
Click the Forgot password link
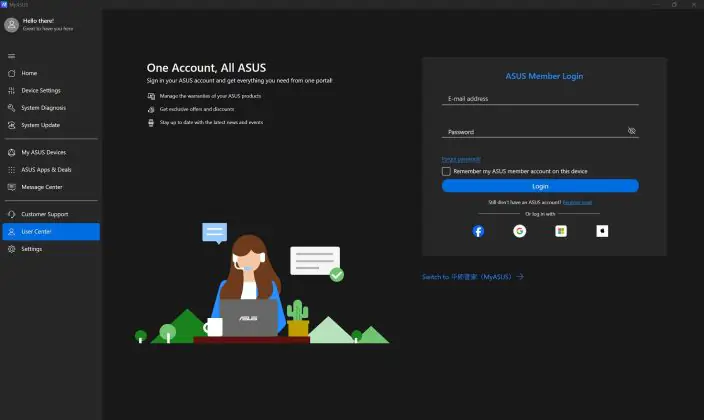[461, 159]
